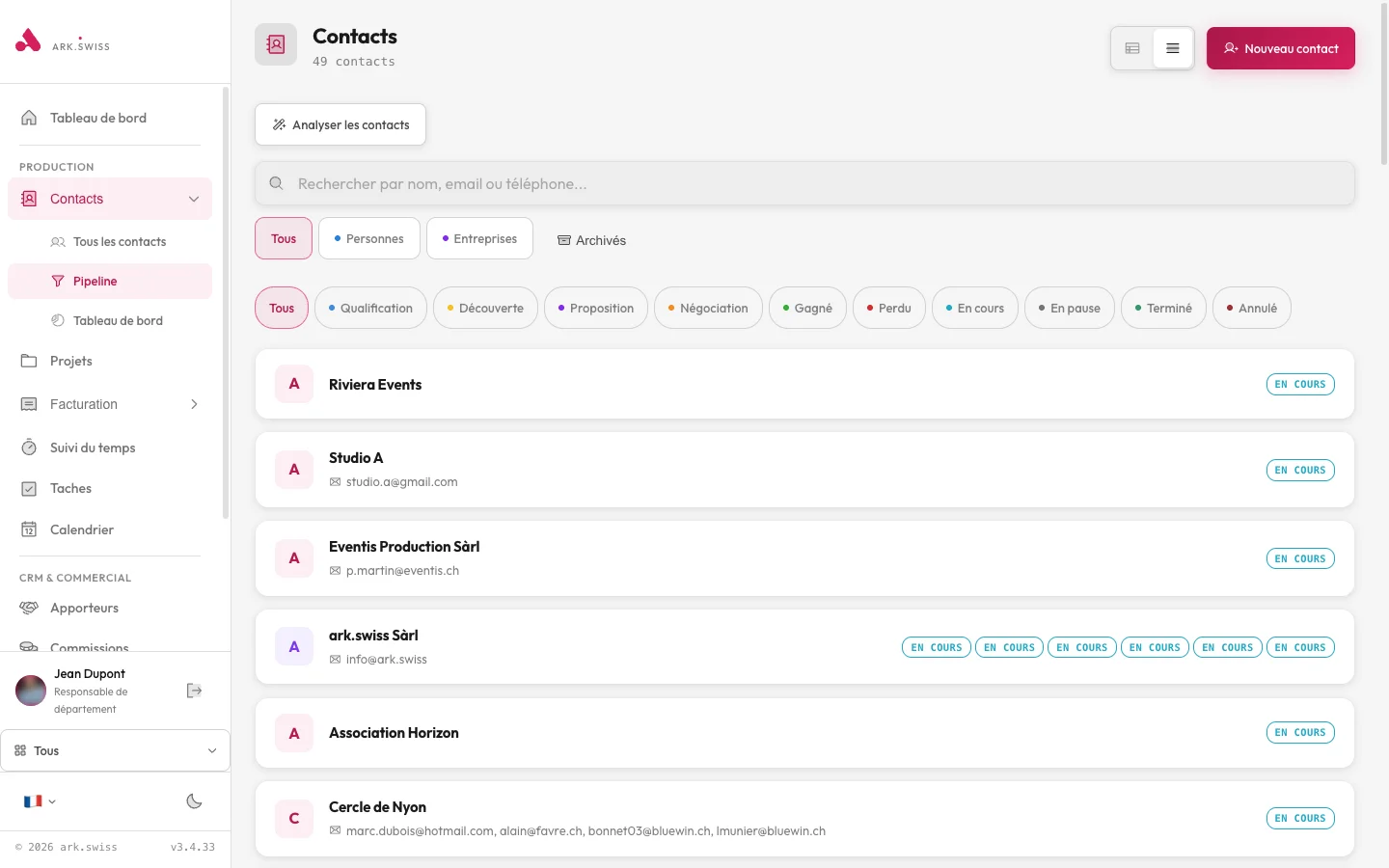Open the language selector dropdown
This screenshot has height=868, width=1389.
click(40, 801)
